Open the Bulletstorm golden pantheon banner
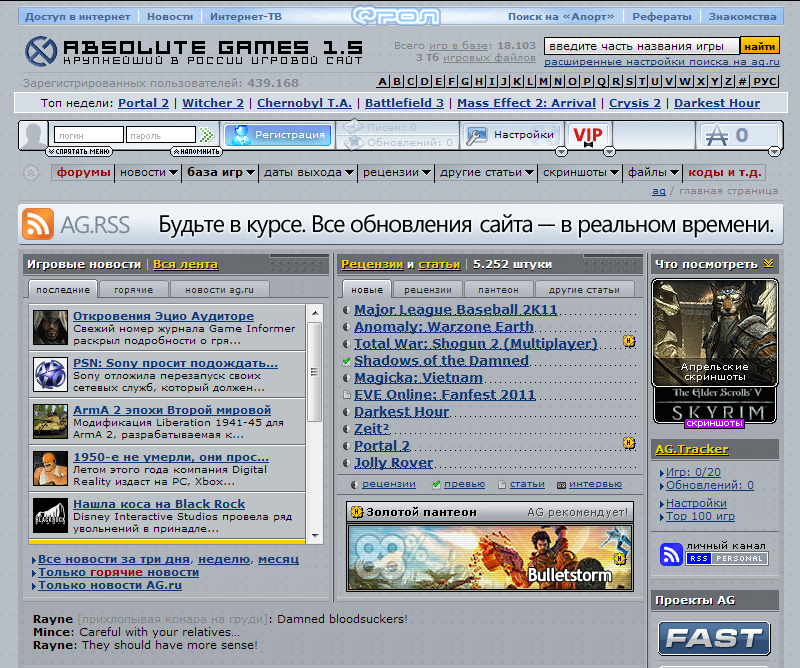The width and height of the screenshot is (800, 668). point(490,558)
